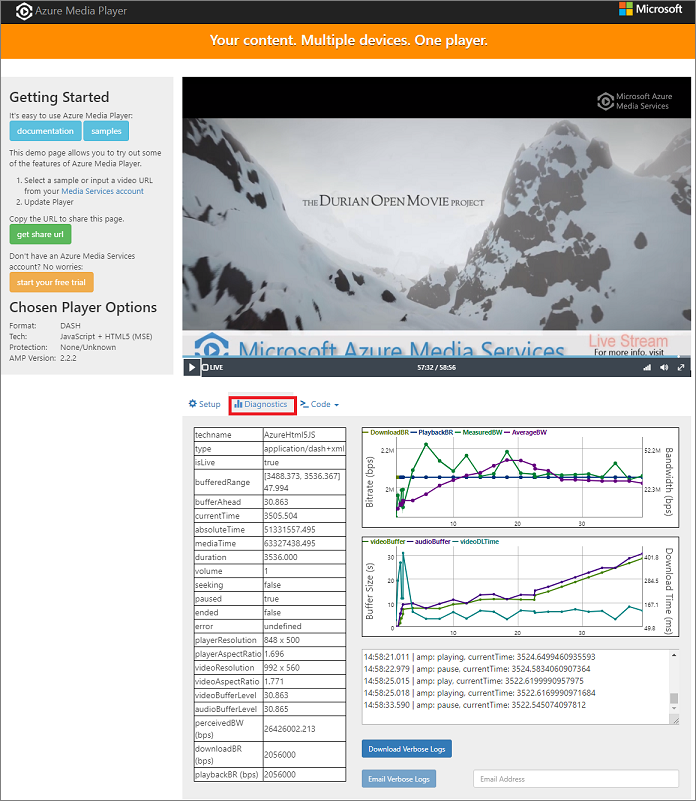Click the log box scroll up arrow
Viewport: 696px width, 802px height.
[x=674, y=655]
